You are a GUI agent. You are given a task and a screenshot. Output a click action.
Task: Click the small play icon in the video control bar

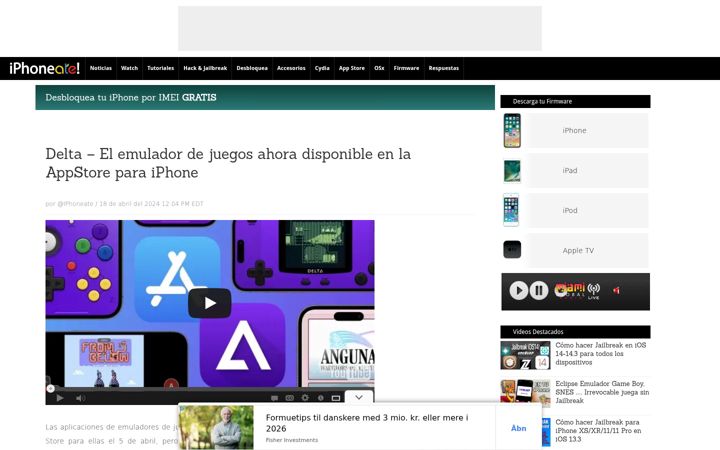(60, 398)
